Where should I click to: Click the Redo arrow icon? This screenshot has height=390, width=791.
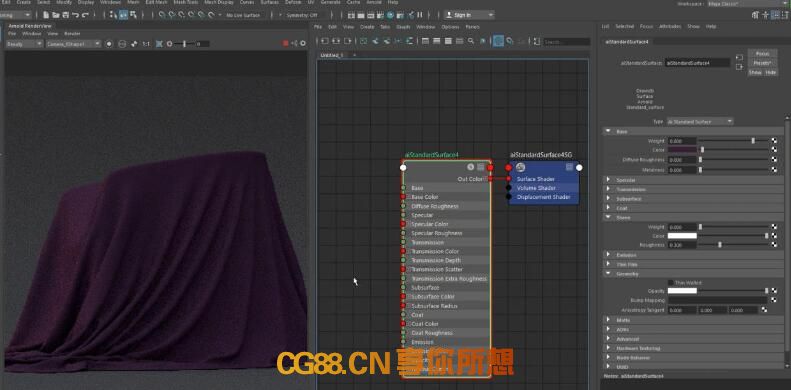point(84,15)
